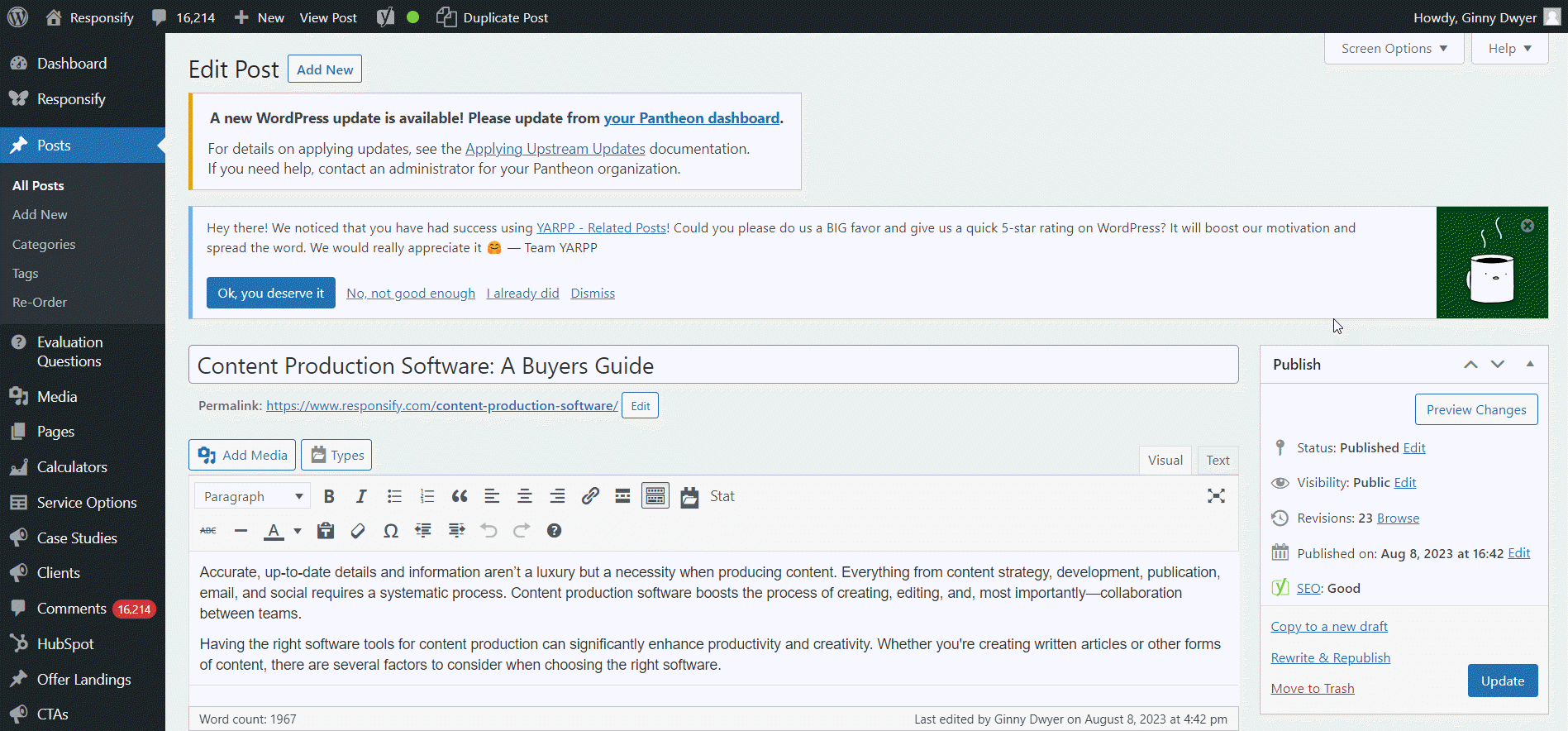Click 'Ok, you deserve it' button
This screenshot has width=1568, height=731.
pos(271,293)
